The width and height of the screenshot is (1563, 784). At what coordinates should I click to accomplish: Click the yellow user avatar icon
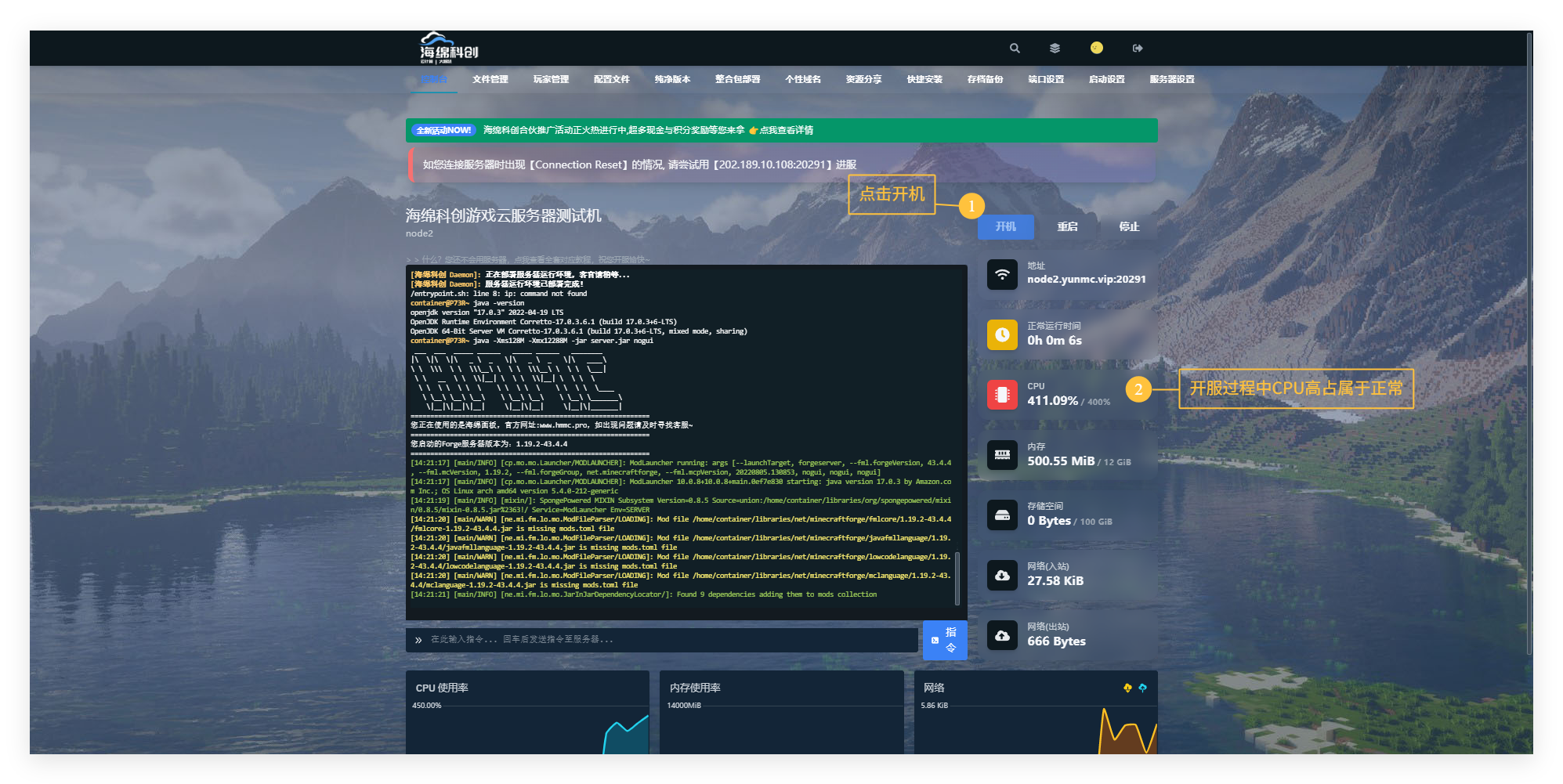pos(1096,48)
